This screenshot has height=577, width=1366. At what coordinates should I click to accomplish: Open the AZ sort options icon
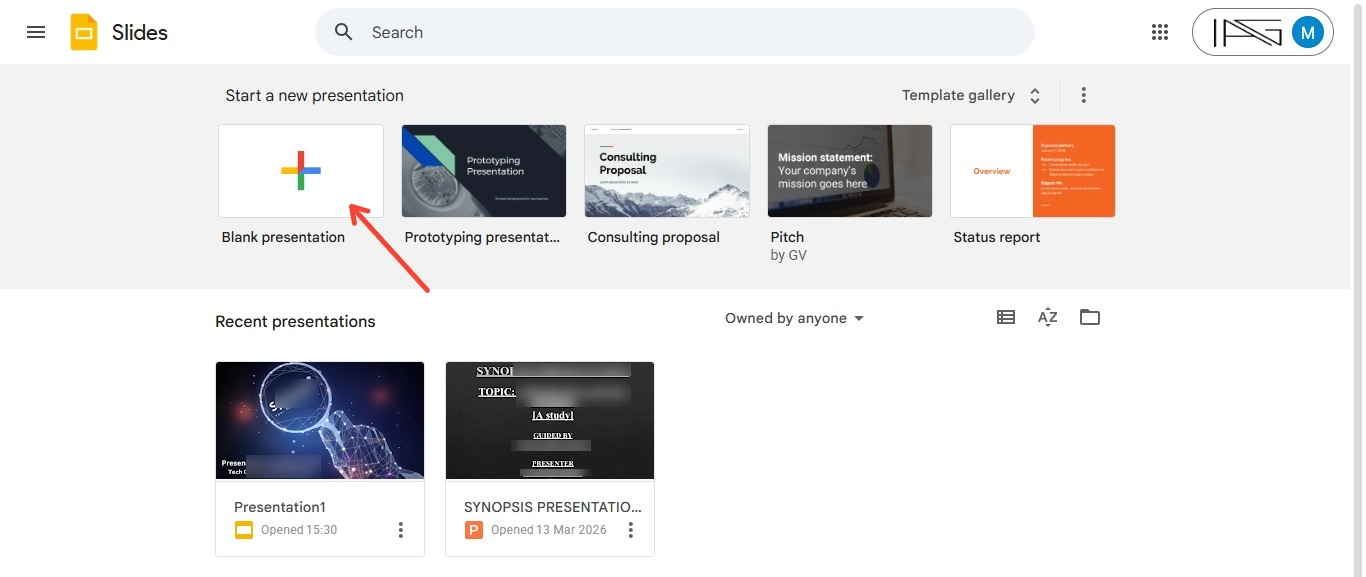point(1048,317)
